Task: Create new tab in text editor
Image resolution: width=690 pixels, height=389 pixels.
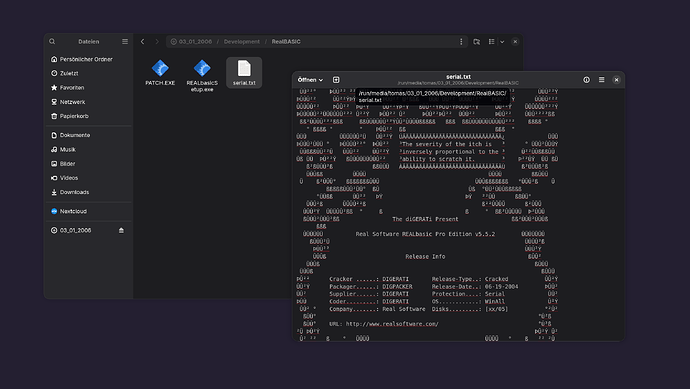Action: 336,80
